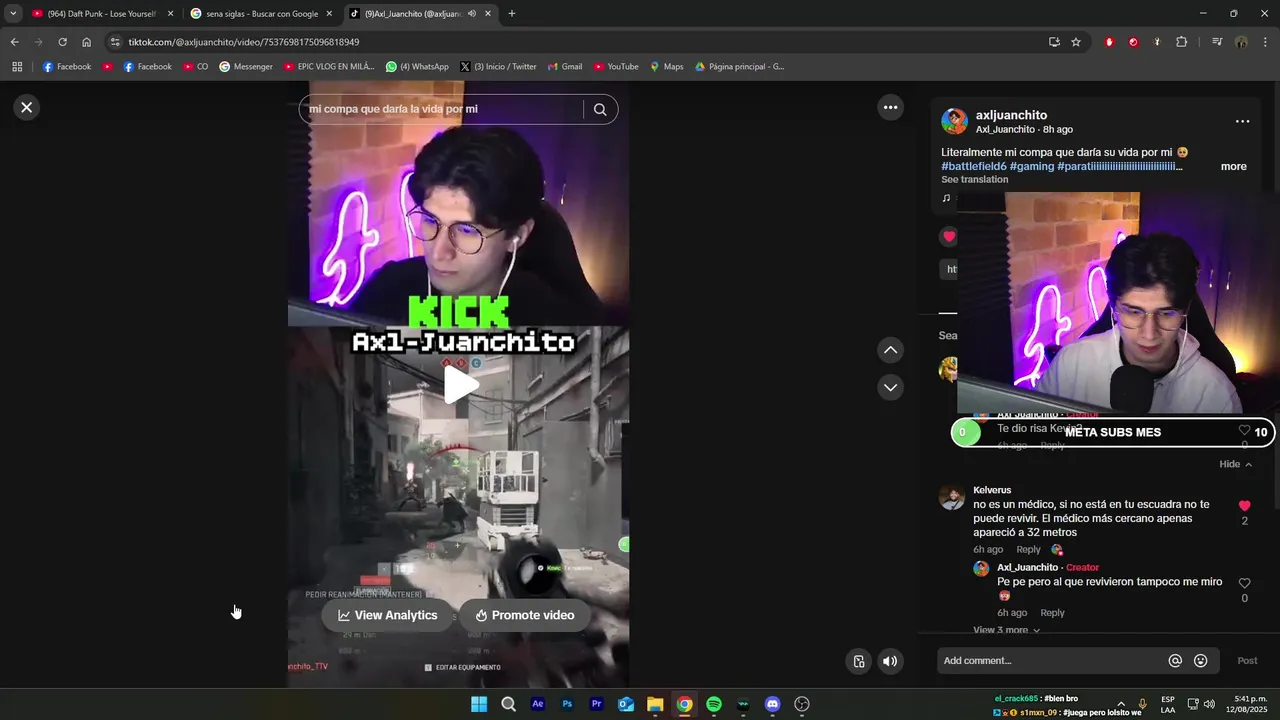The image size is (1280, 720).
Task: Click the search magnifier in the video search bar
Action: [600, 109]
